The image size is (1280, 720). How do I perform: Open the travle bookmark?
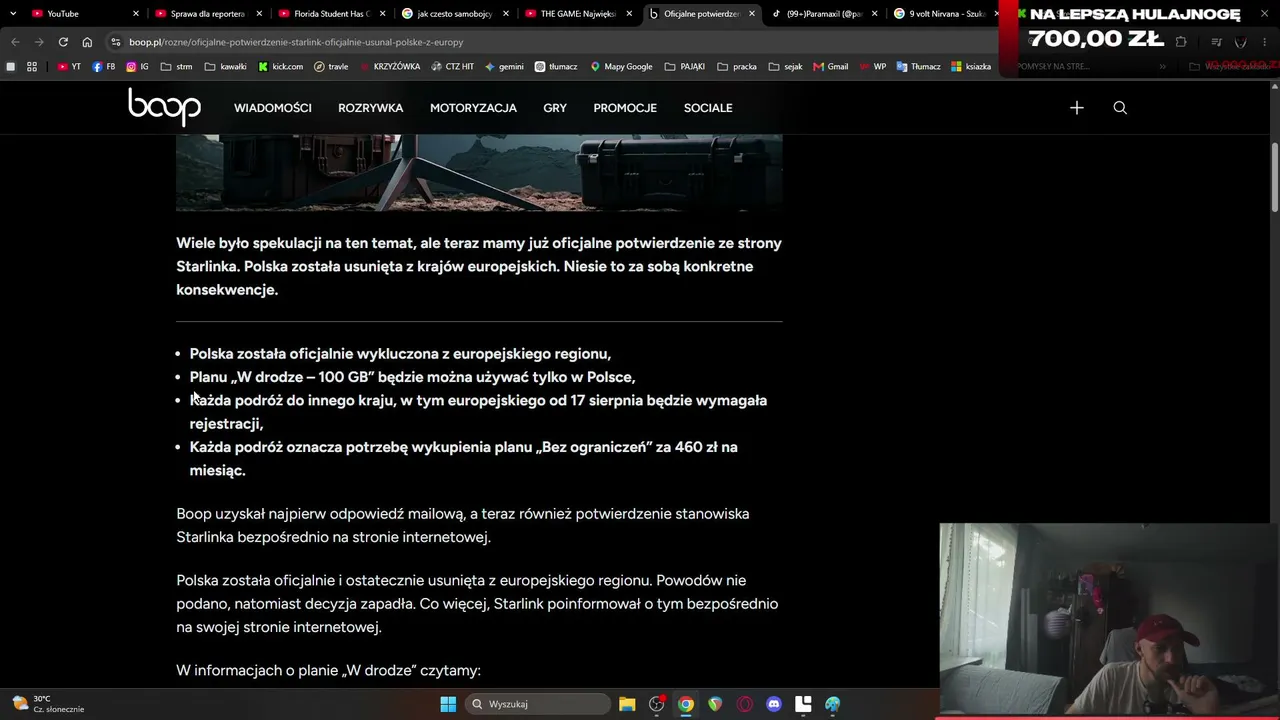[331, 67]
